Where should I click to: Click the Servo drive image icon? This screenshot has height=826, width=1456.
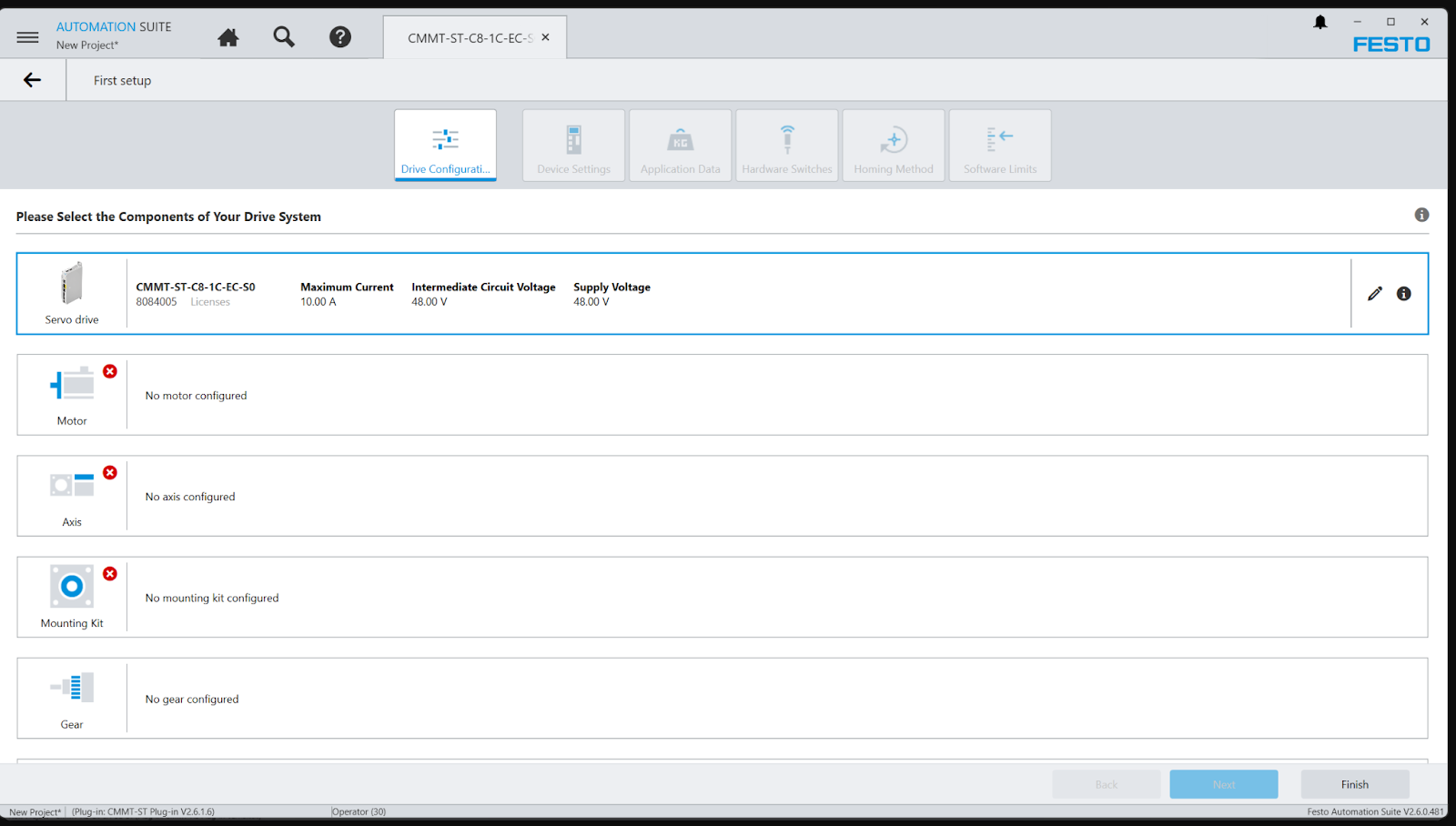point(72,283)
